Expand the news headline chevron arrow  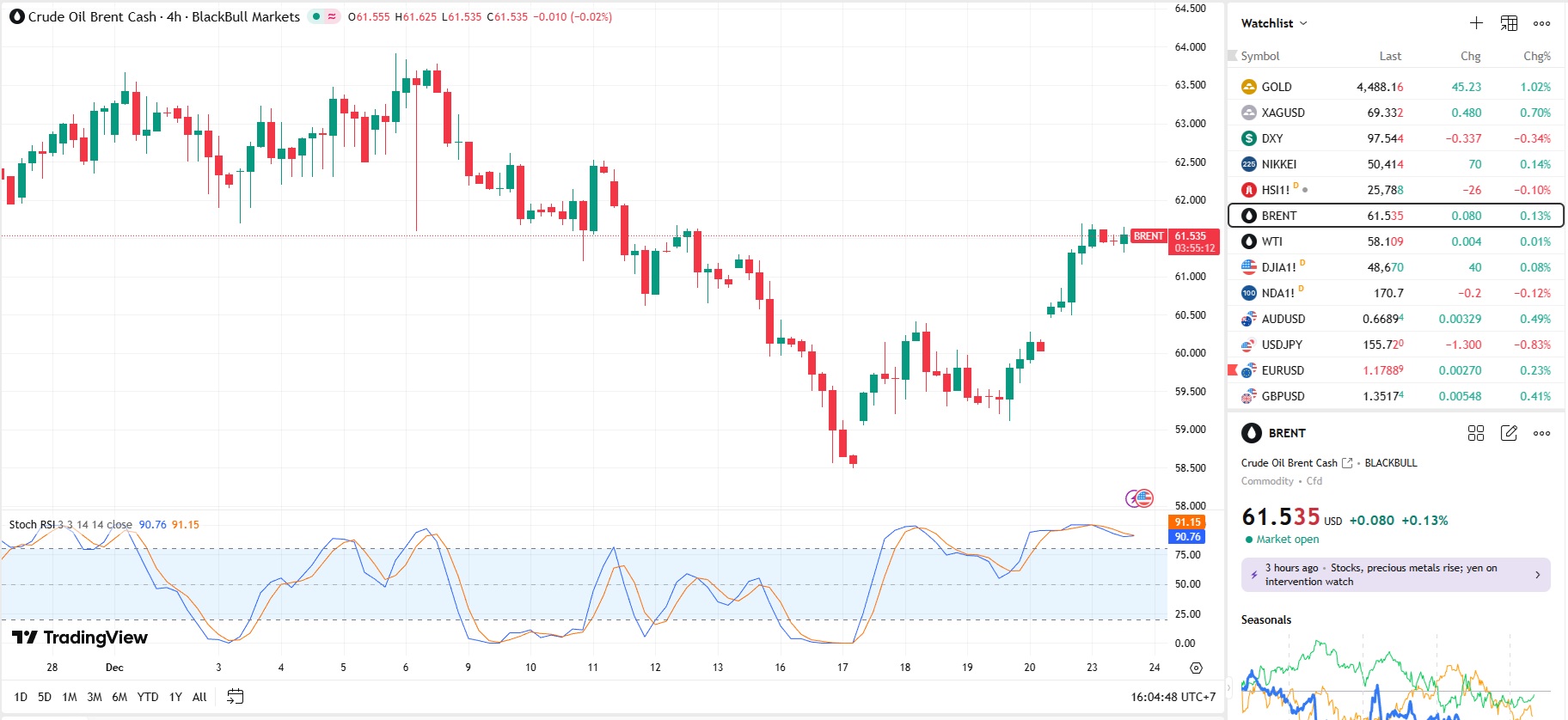point(1538,575)
